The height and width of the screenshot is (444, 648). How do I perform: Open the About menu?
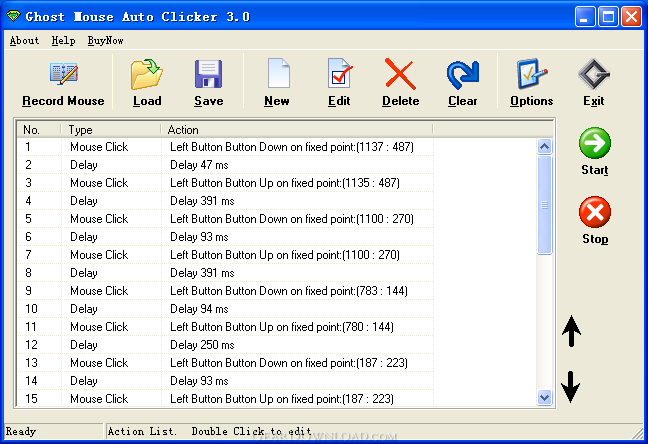24,41
